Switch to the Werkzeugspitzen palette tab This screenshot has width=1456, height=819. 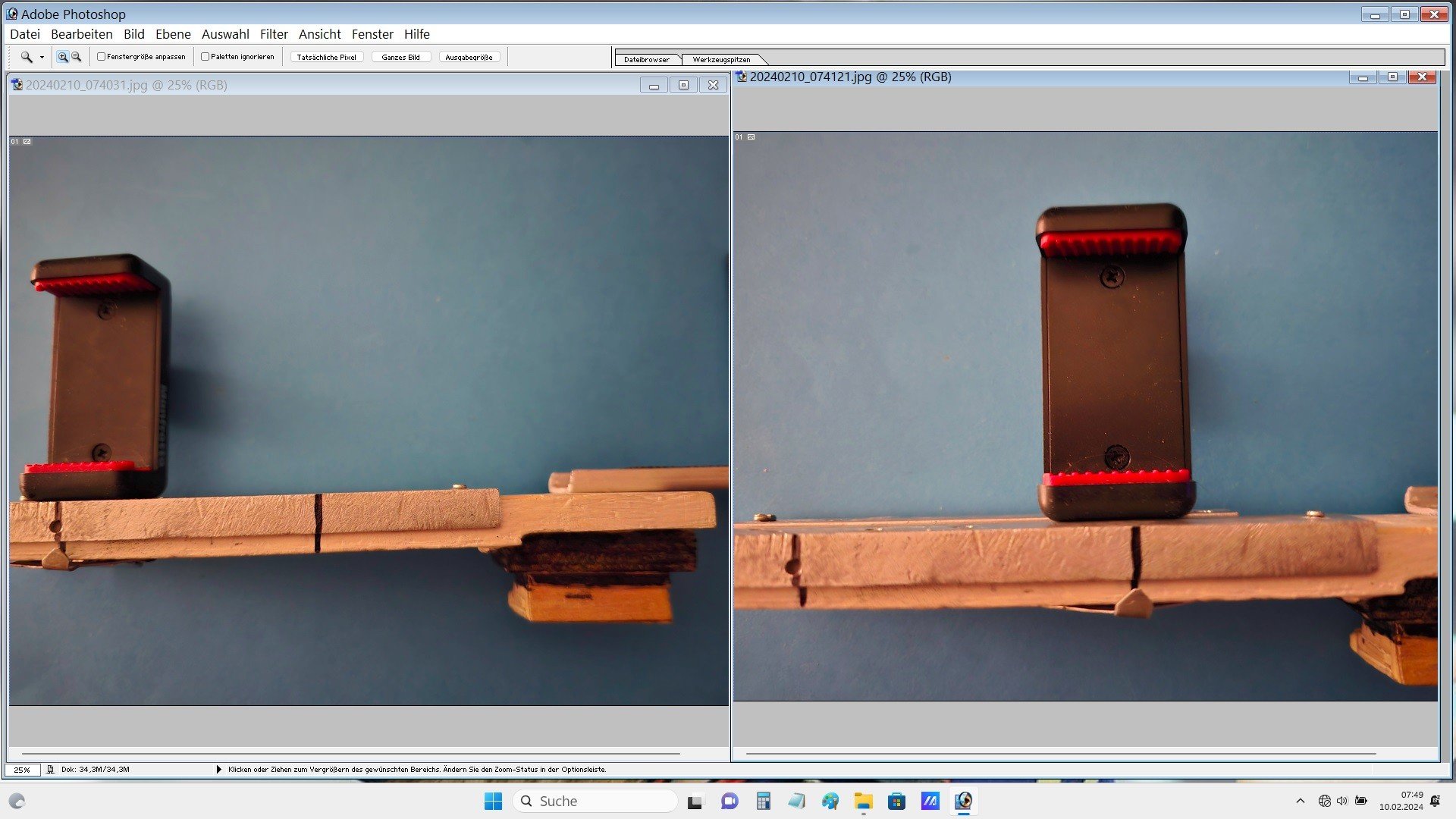tap(721, 59)
